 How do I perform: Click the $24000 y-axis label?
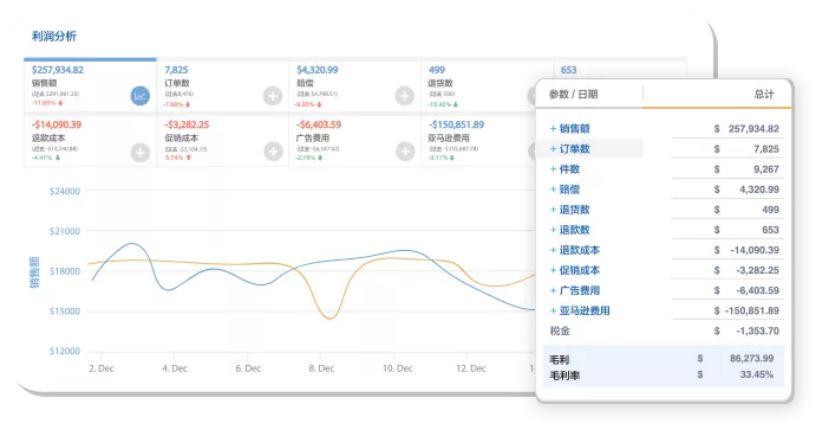65,191
